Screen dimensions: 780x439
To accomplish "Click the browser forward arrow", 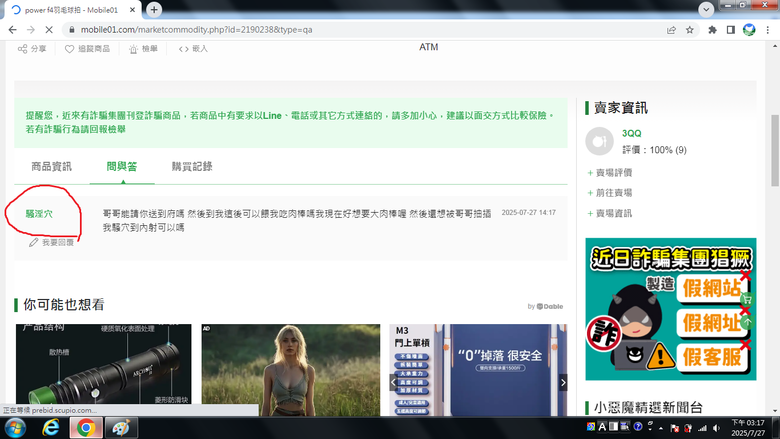I will 31,30.
